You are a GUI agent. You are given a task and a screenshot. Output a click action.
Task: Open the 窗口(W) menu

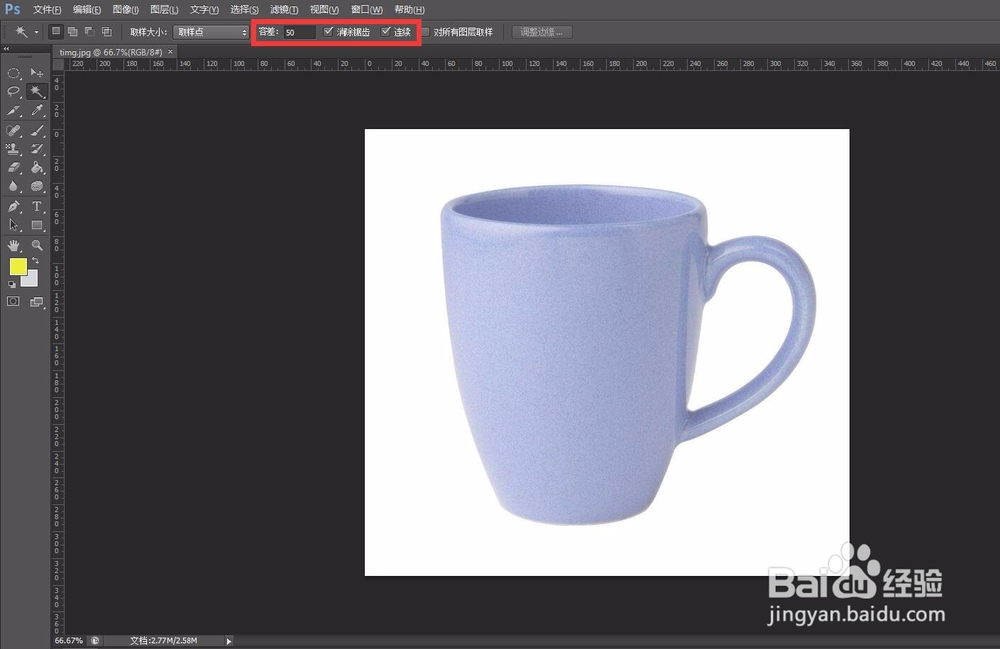(367, 10)
